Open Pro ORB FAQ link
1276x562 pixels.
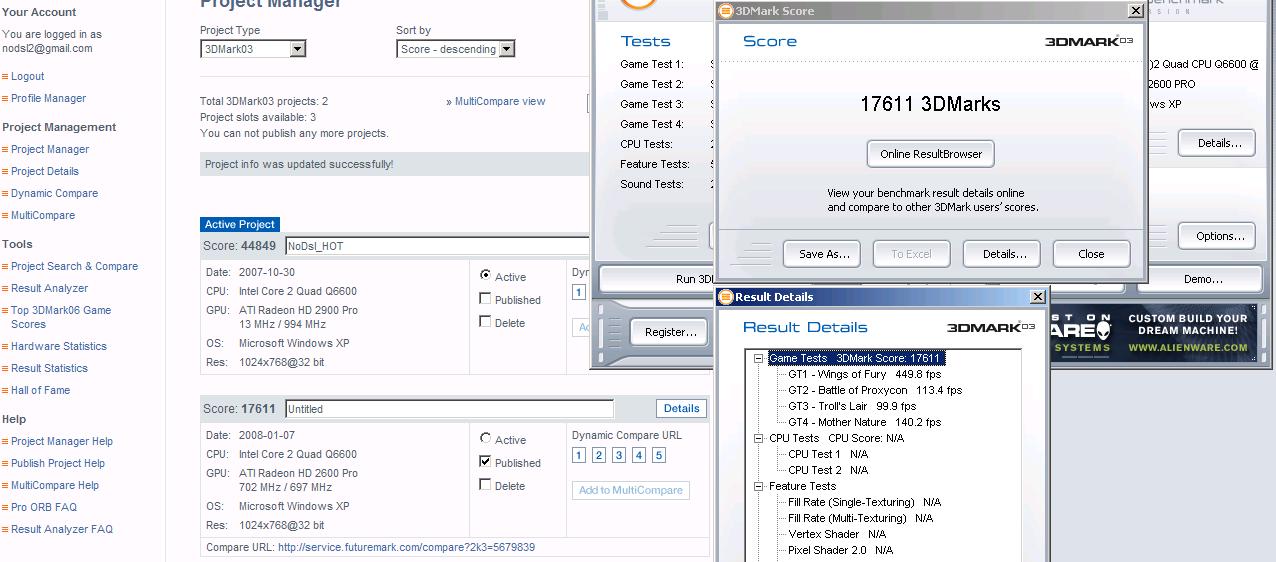(44, 507)
